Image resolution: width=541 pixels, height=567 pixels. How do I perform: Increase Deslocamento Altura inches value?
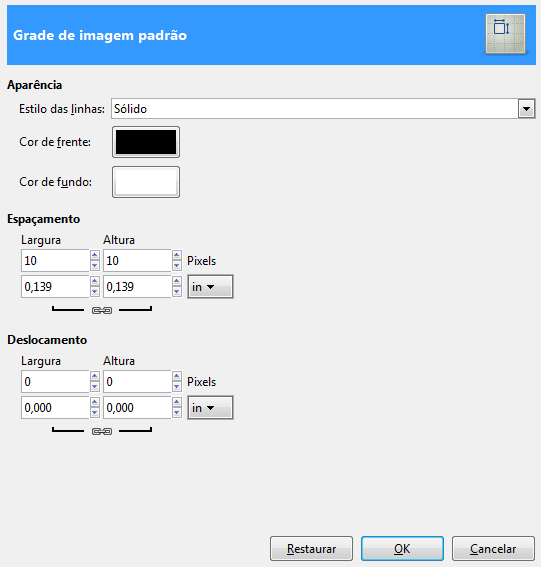pyautogui.click(x=177, y=402)
